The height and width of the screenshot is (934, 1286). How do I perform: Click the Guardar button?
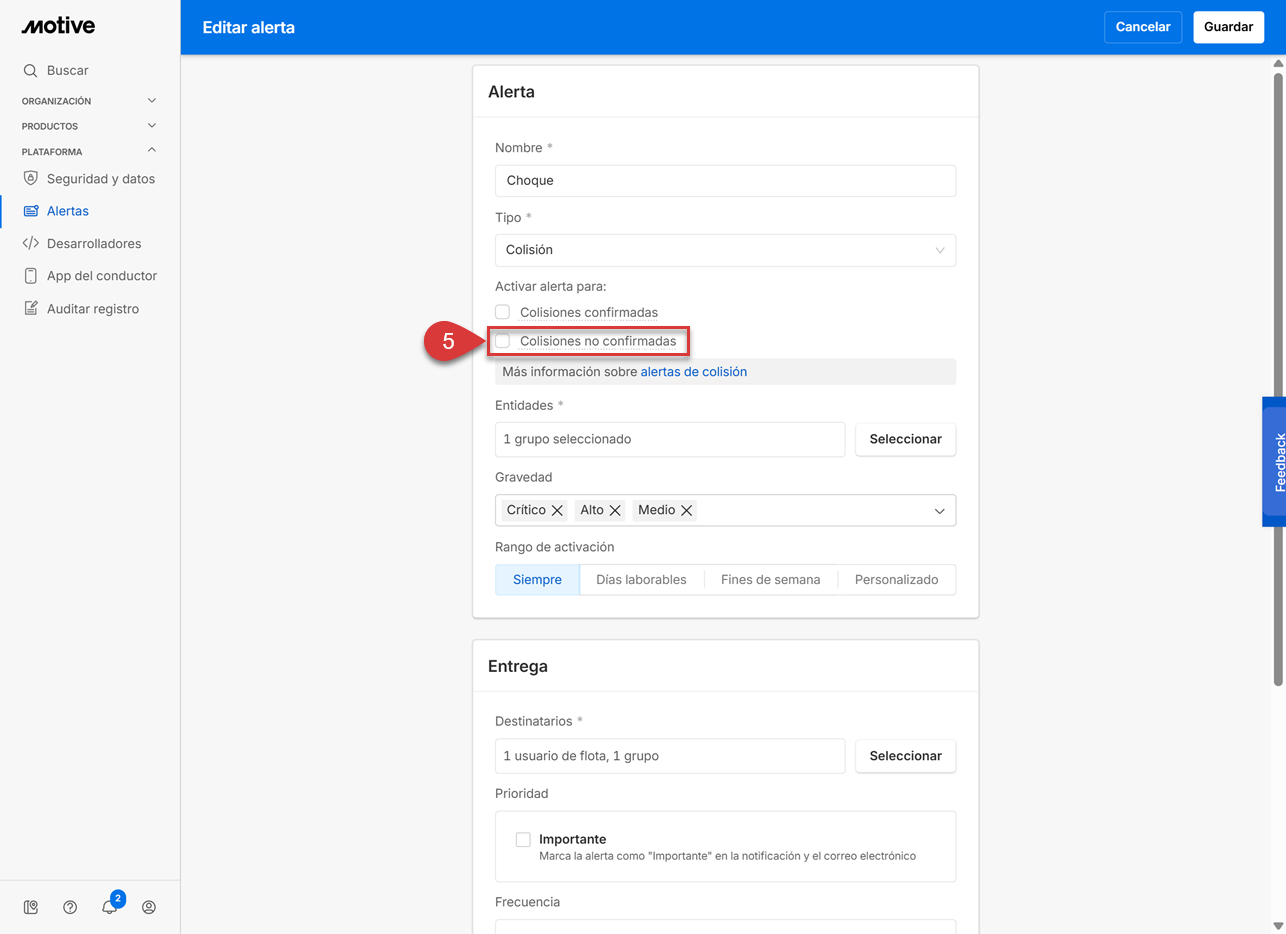coord(1228,27)
